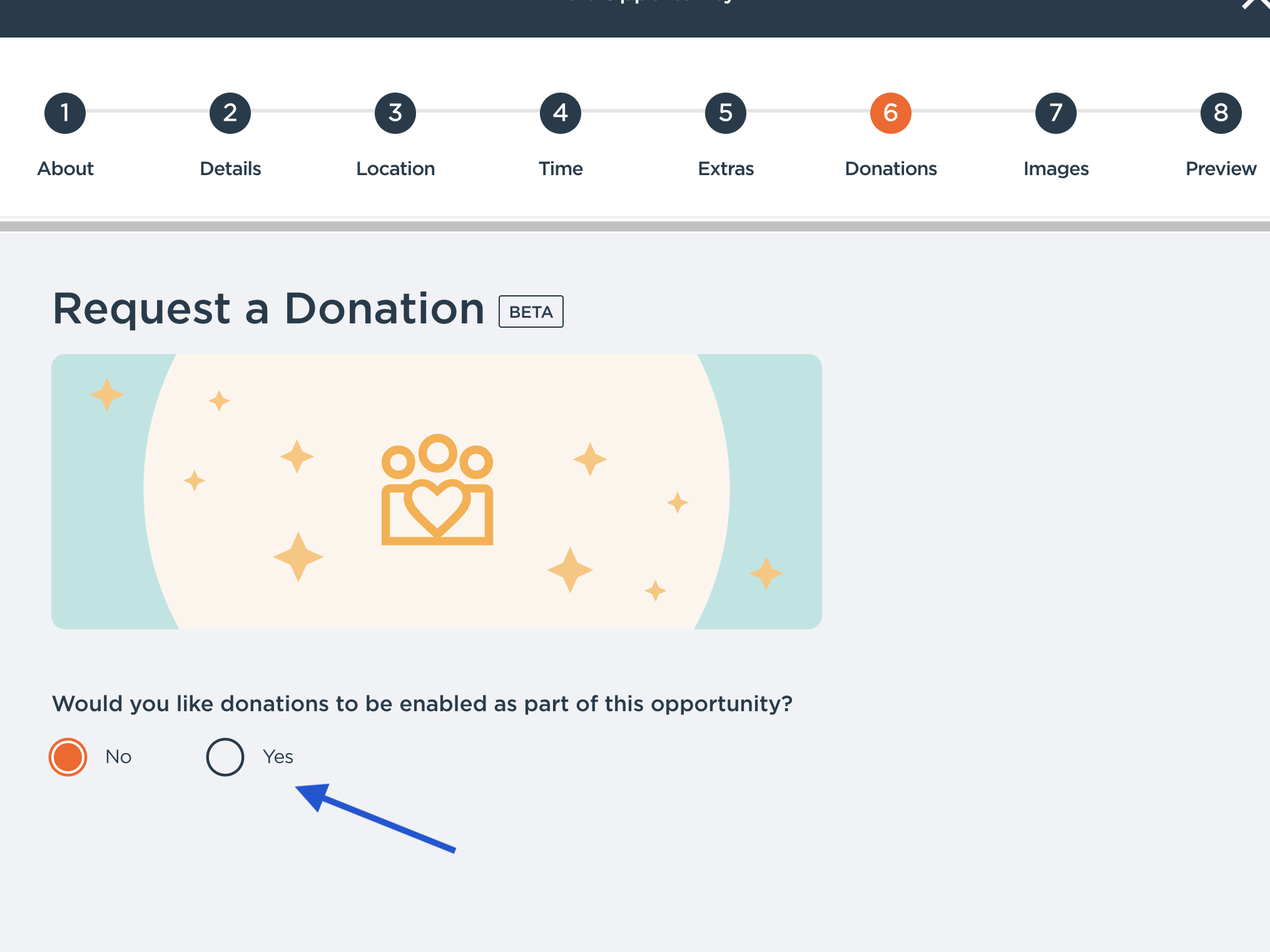Go to the Images step label
Screen dimensions: 1270x952
click(x=1056, y=169)
